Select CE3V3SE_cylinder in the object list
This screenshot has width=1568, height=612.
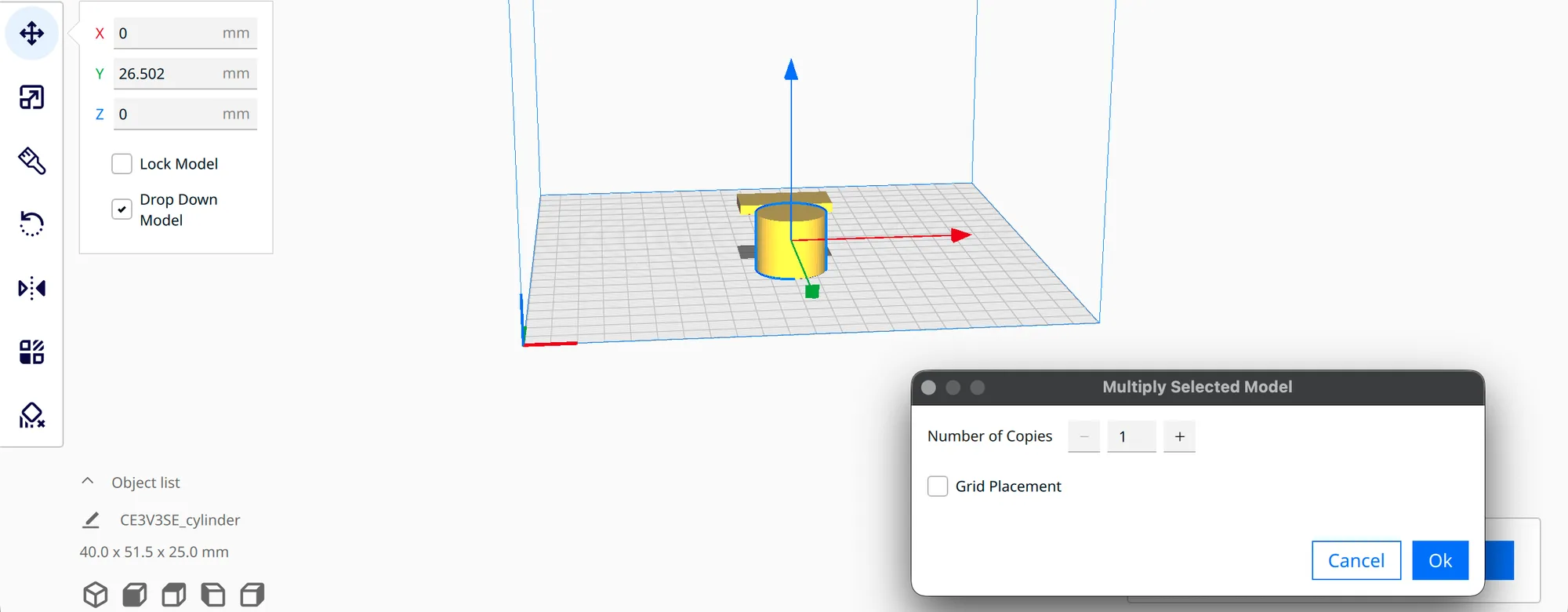pos(180,520)
